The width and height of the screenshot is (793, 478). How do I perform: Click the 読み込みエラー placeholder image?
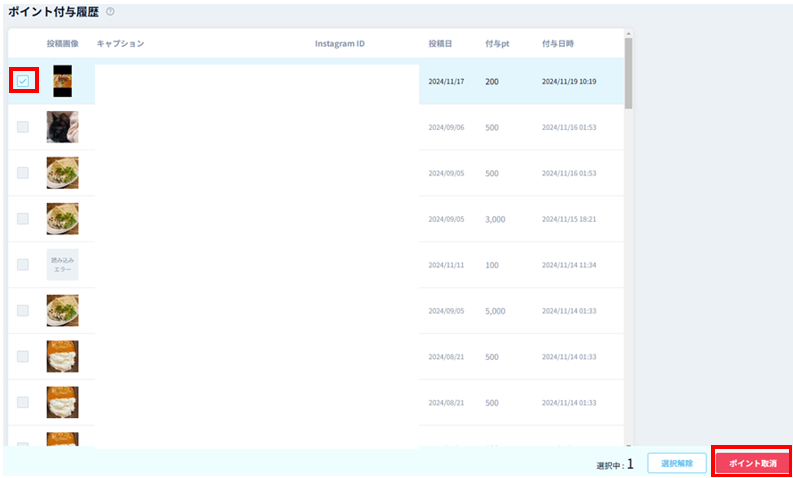pos(62,264)
